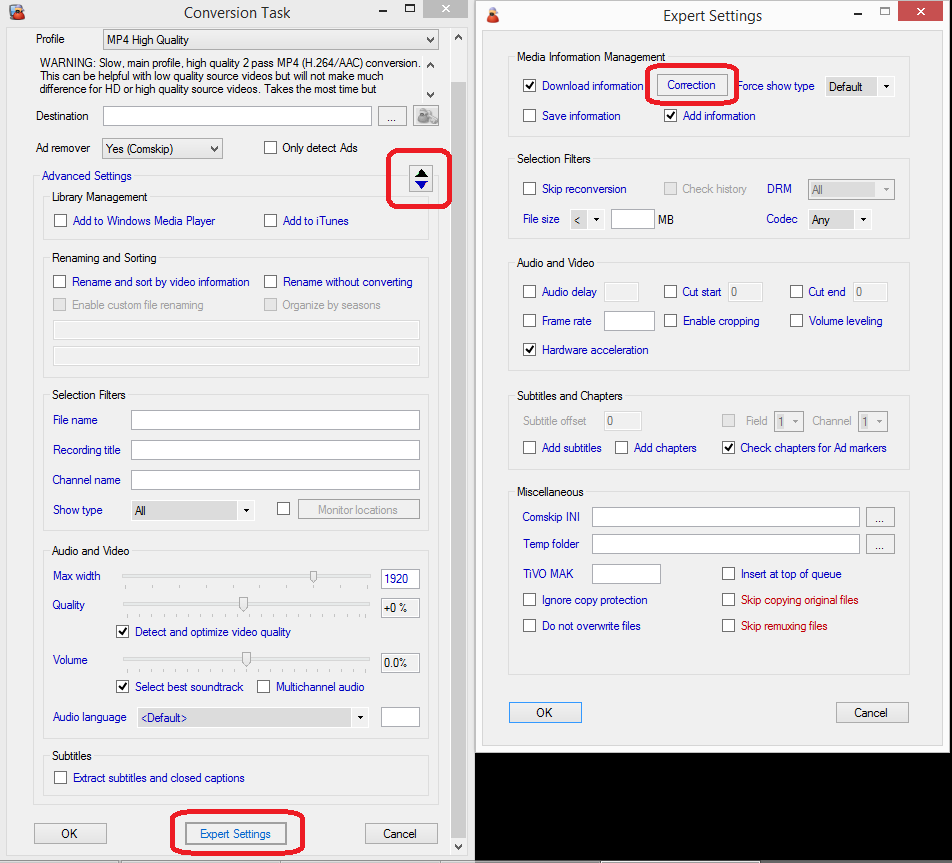This screenshot has width=952, height=863.
Task: Enable Ignore copy protection
Action: tap(529, 599)
